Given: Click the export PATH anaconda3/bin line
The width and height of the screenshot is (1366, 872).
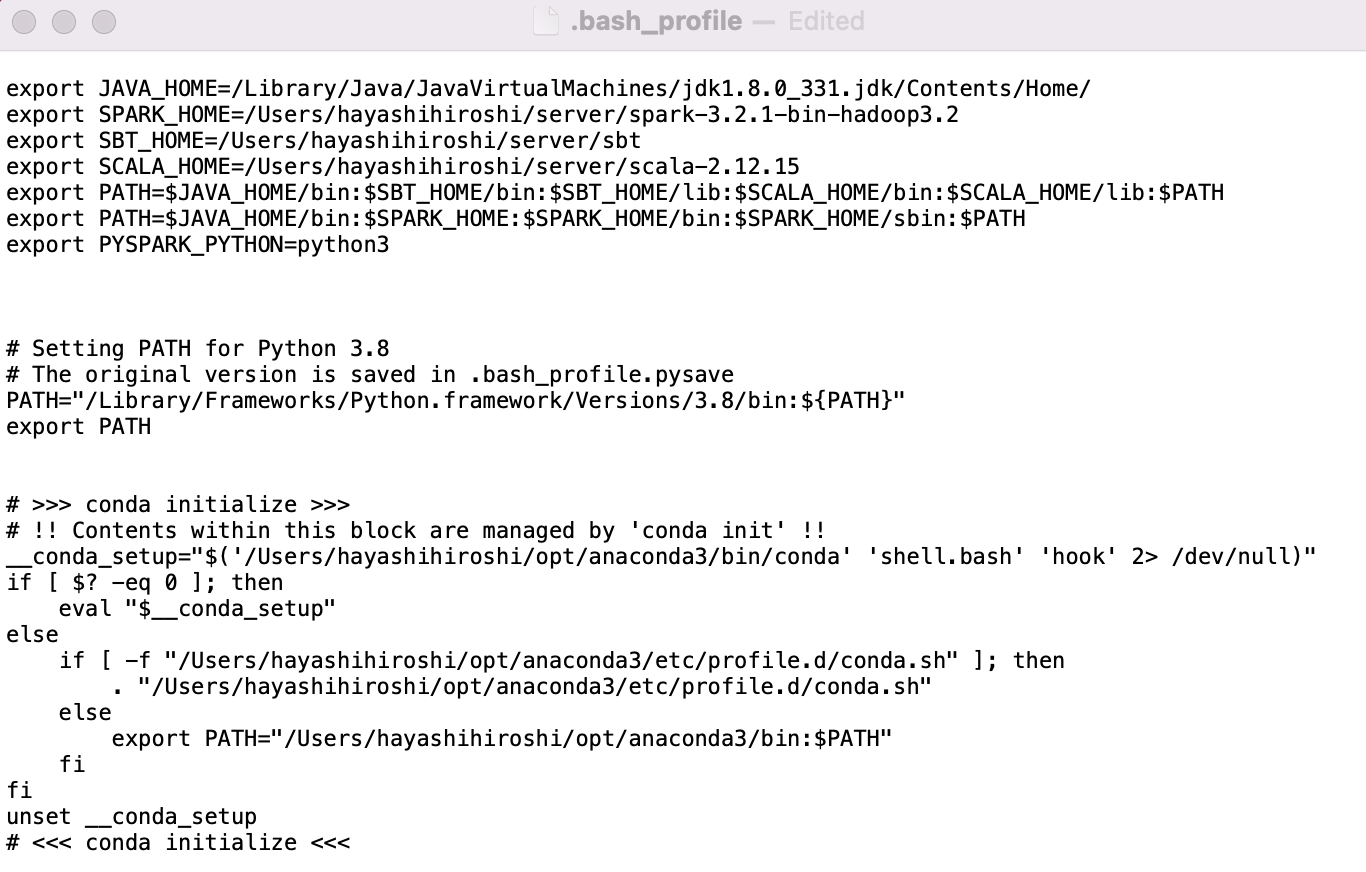Looking at the screenshot, I should pos(502,739).
